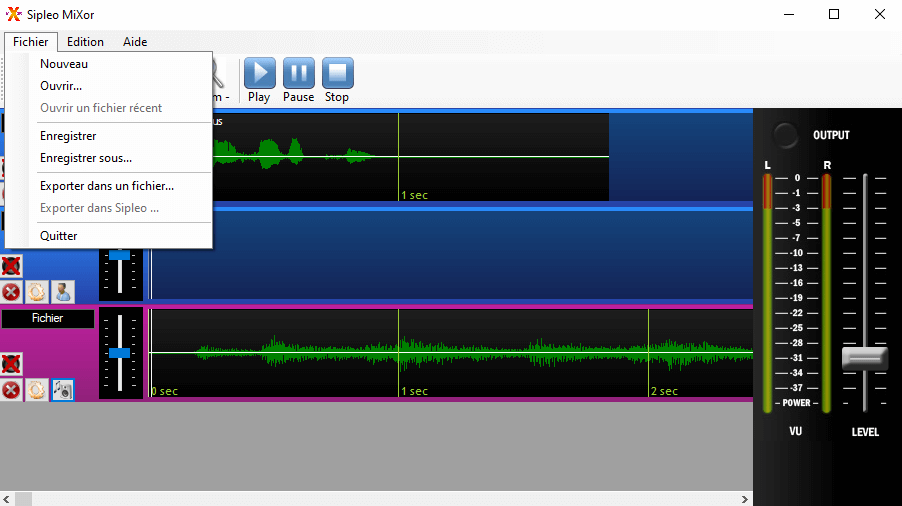Click the 1 sec marker on top track
Viewport: 902px width, 506px height.
tap(414, 195)
